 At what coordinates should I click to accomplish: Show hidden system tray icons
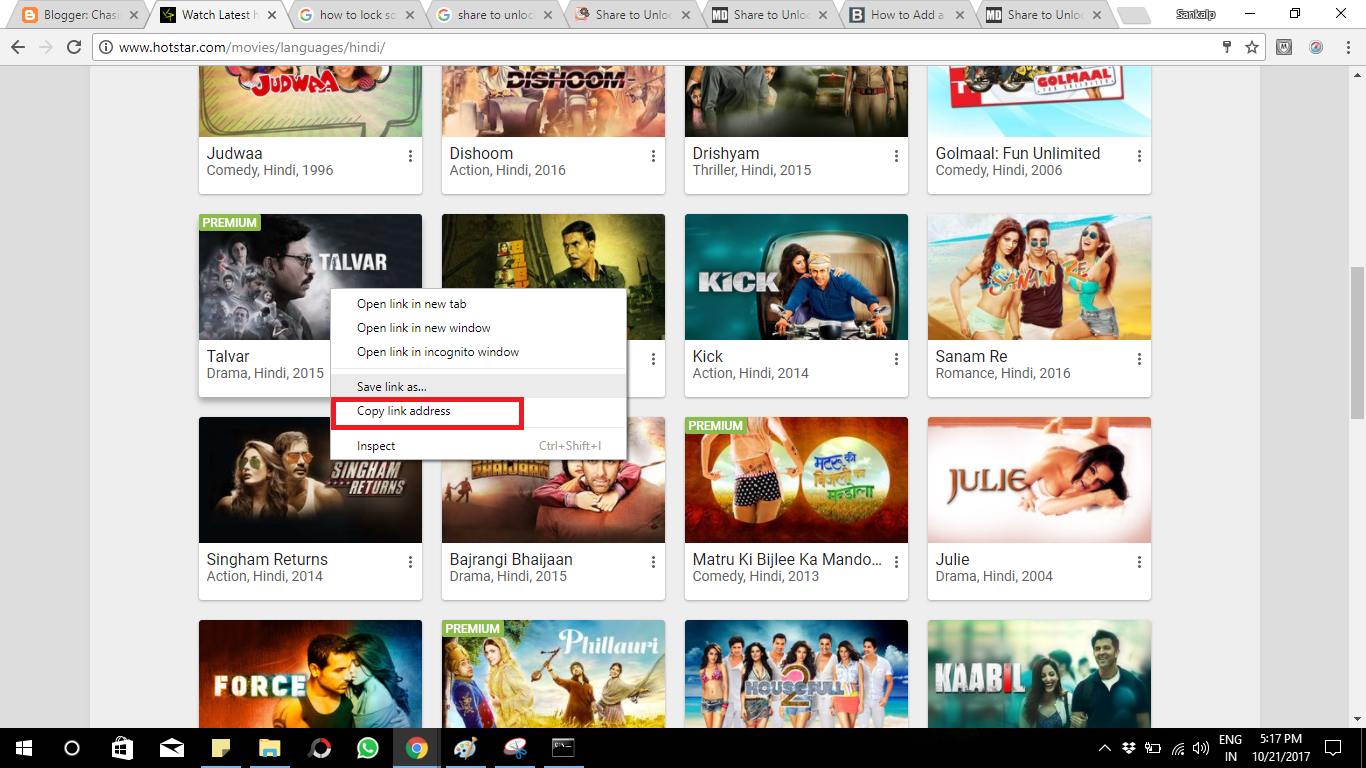pyautogui.click(x=1105, y=748)
